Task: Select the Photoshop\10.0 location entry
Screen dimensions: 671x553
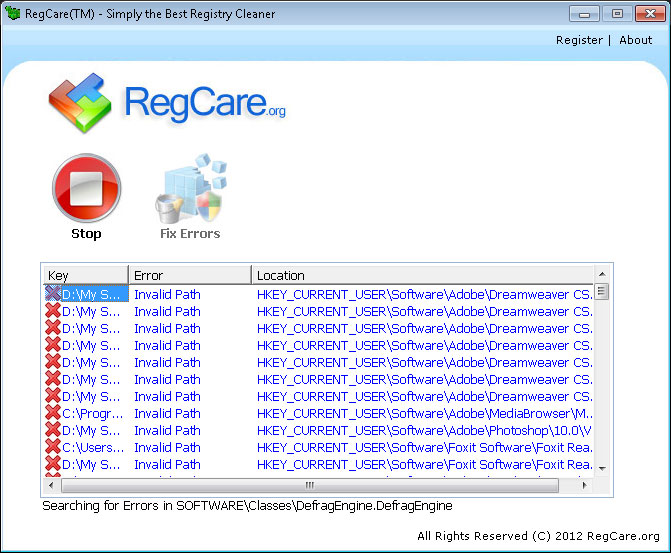Action: click(x=424, y=431)
